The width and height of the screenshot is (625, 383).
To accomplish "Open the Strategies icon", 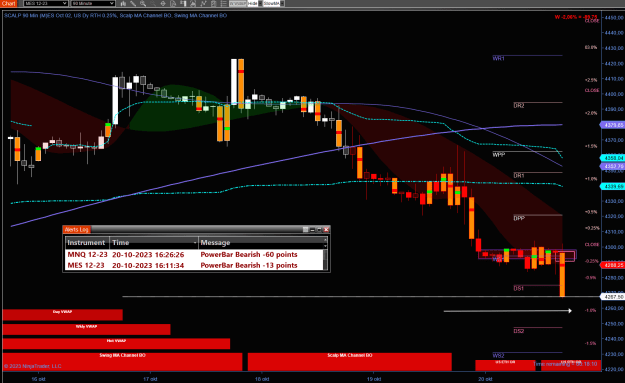I will [x=214, y=4].
